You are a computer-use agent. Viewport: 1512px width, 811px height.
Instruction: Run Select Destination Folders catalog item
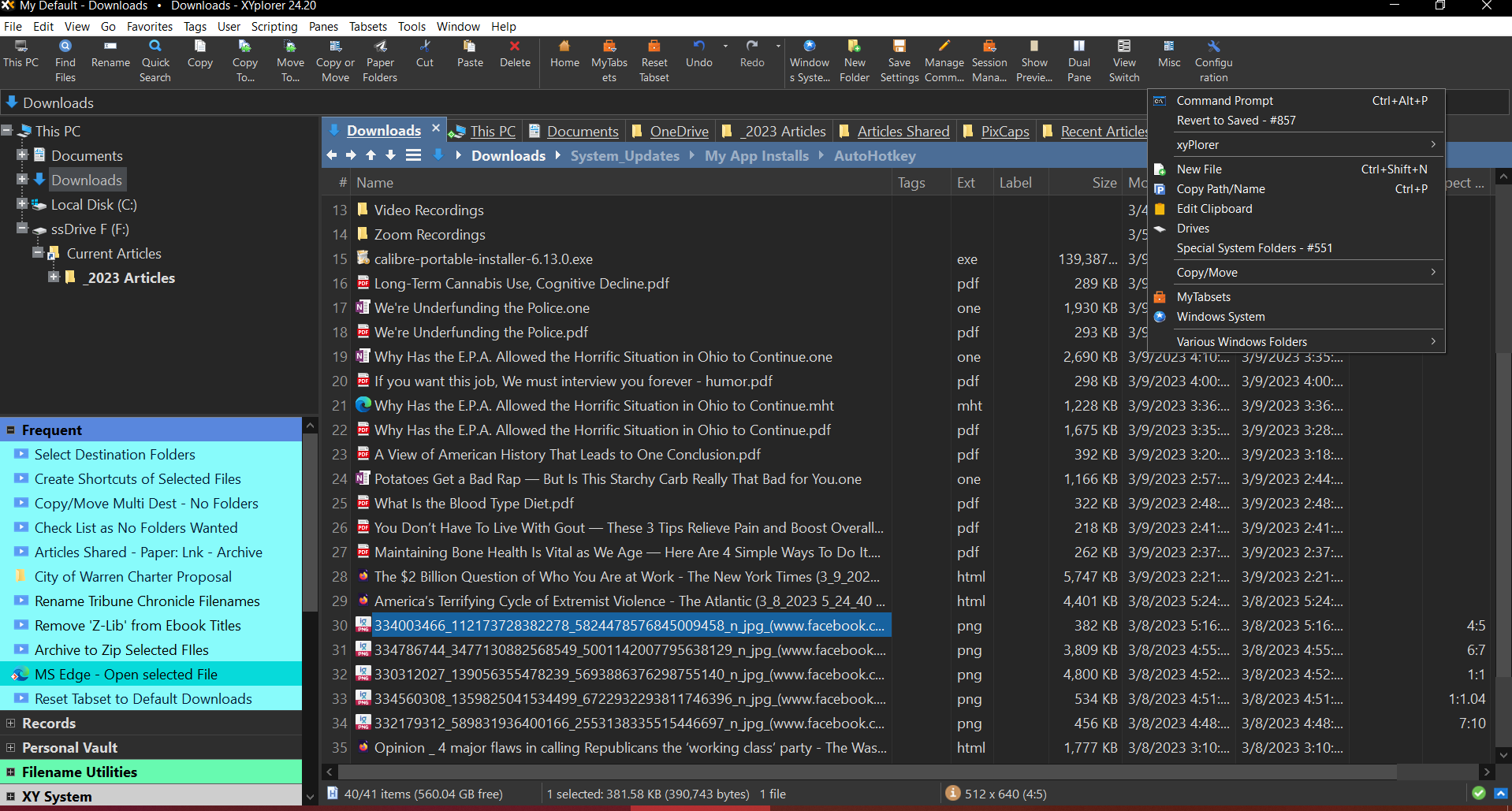(115, 455)
